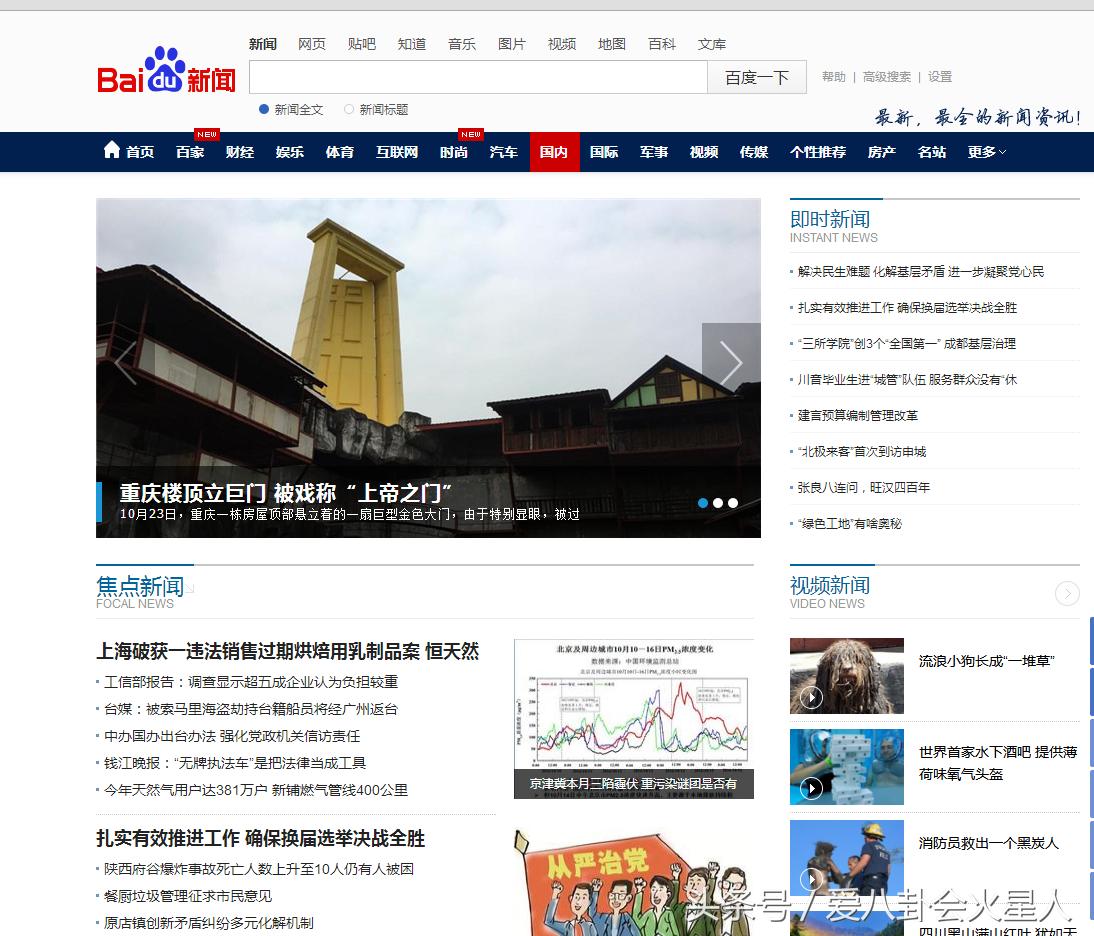Open the 贴吧 menu item at top
This screenshot has width=1094, height=936.
pos(361,44)
